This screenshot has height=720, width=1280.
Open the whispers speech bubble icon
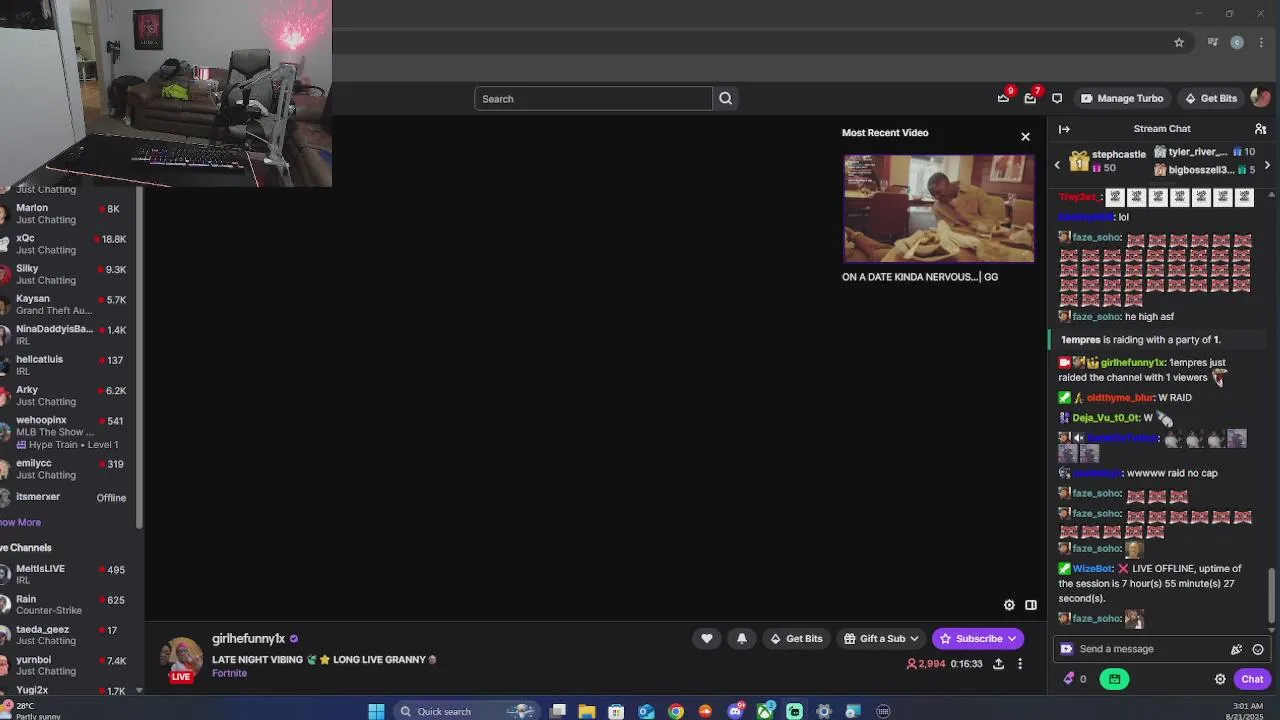(x=1057, y=98)
